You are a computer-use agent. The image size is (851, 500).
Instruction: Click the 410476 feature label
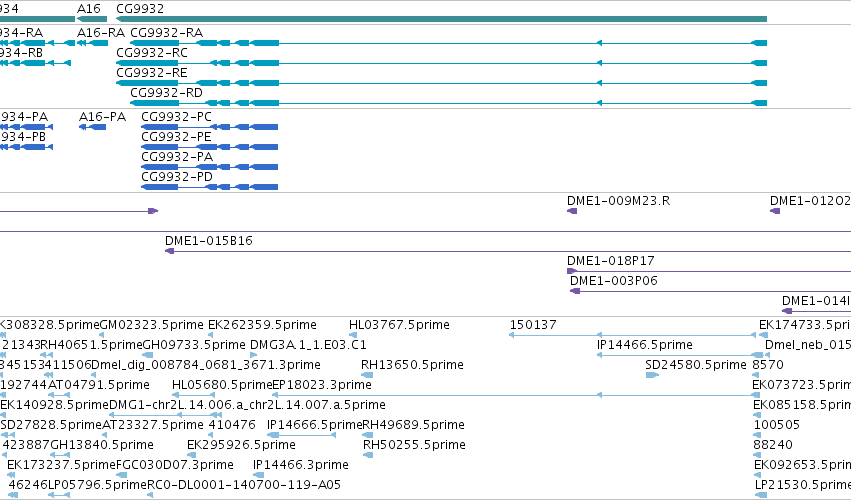pos(232,425)
